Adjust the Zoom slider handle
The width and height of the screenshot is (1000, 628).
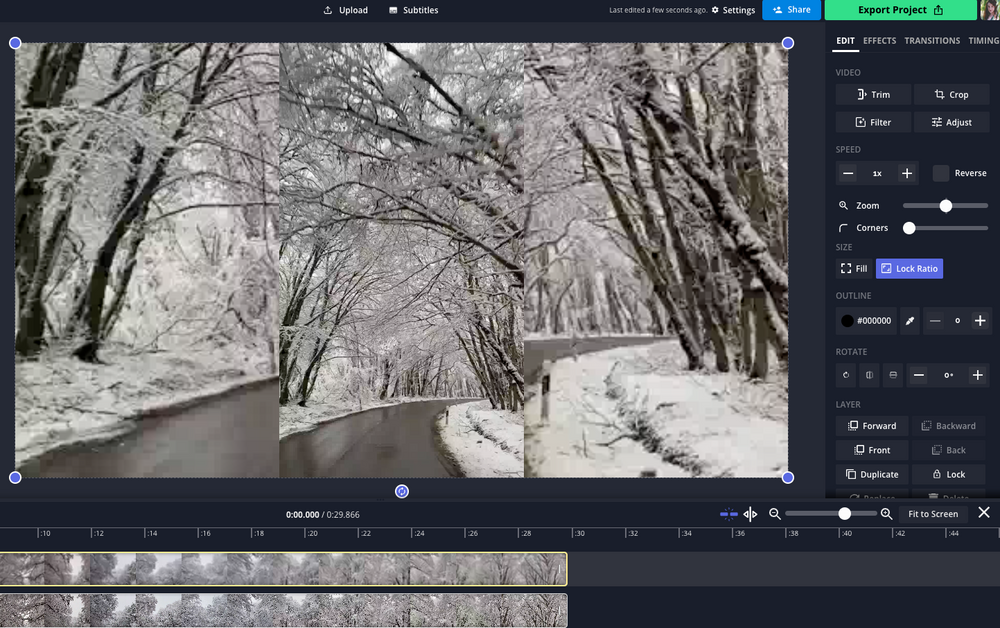tap(944, 205)
